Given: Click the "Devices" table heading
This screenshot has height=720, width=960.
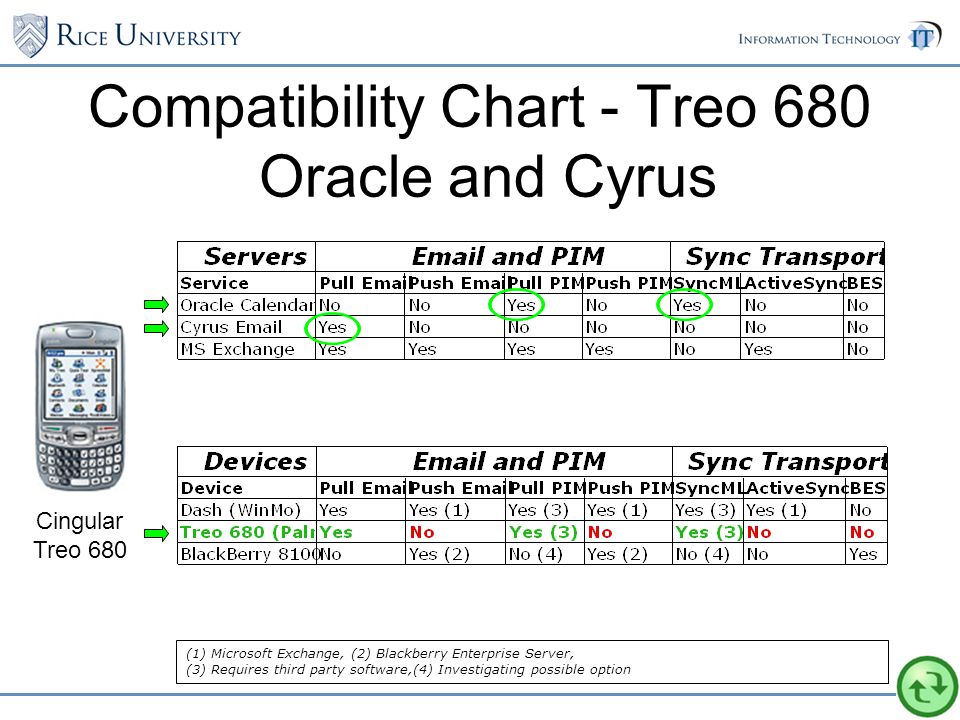Looking at the screenshot, I should click(x=255, y=462).
